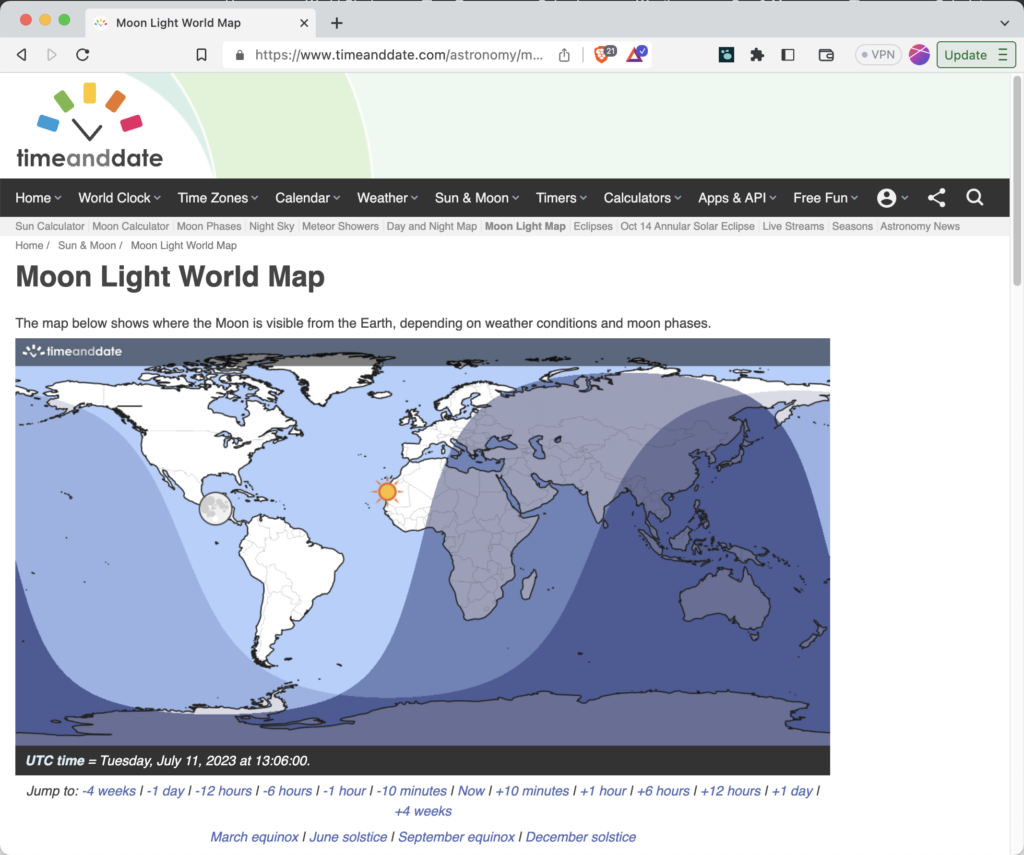Open the site search magnifier icon
Screen dimensions: 1024x855
pyautogui.click(x=974, y=197)
